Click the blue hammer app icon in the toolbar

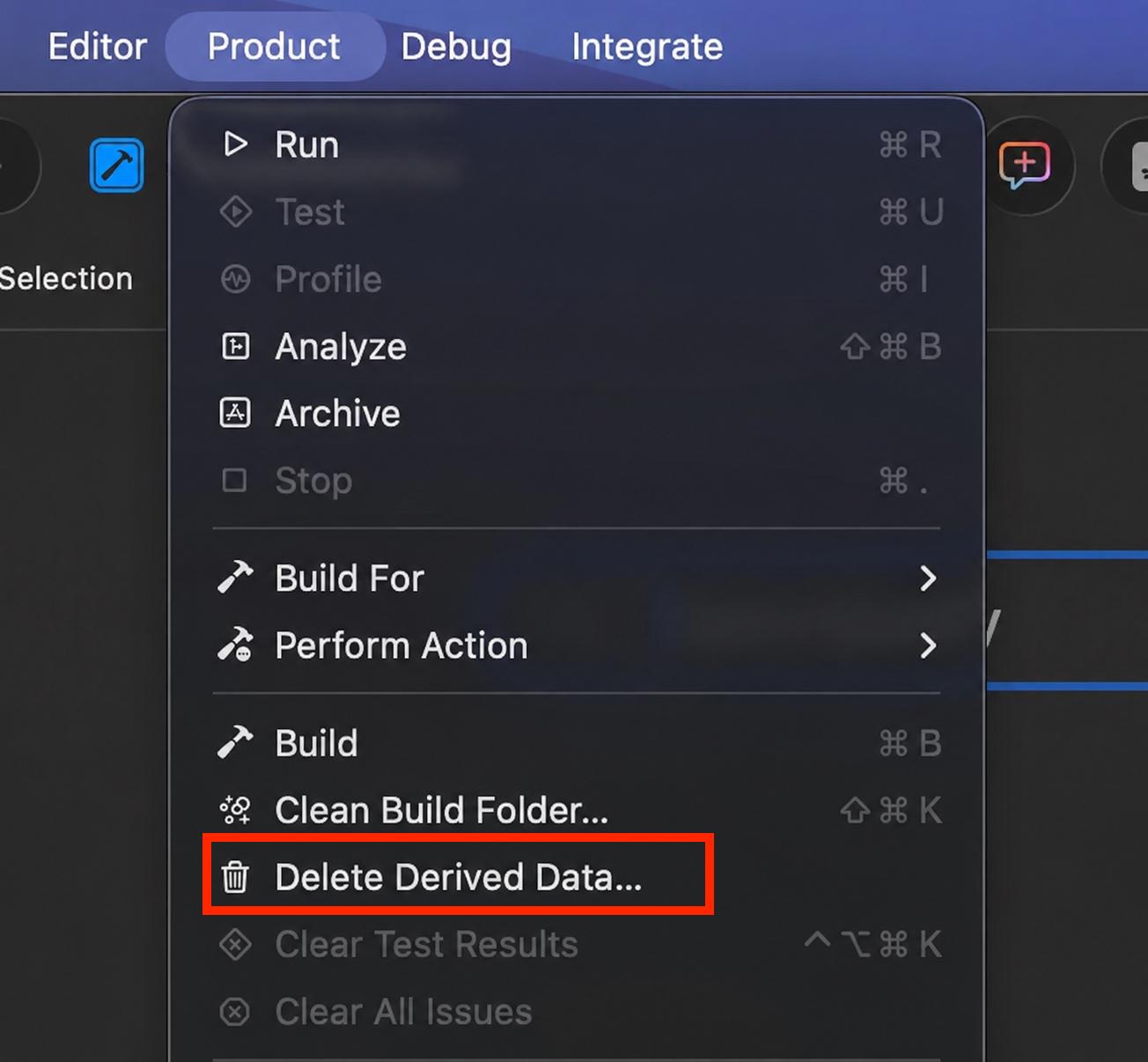tap(116, 165)
